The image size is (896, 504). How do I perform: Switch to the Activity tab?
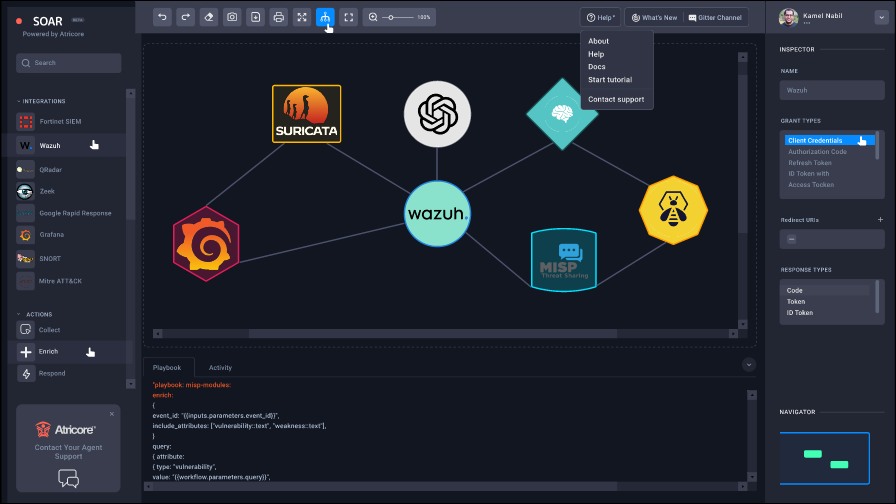coord(220,367)
